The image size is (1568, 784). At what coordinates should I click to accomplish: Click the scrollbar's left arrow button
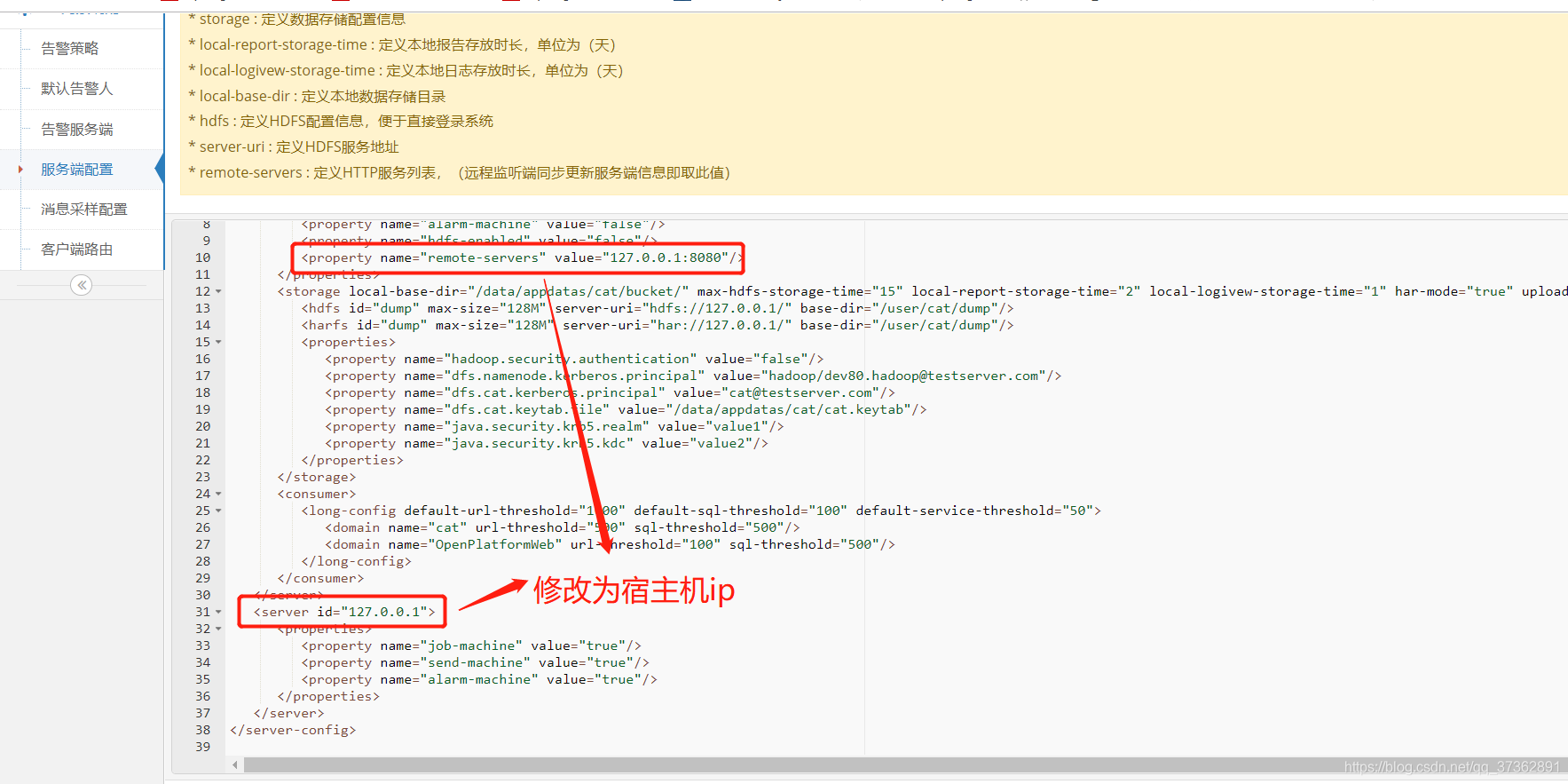click(234, 764)
